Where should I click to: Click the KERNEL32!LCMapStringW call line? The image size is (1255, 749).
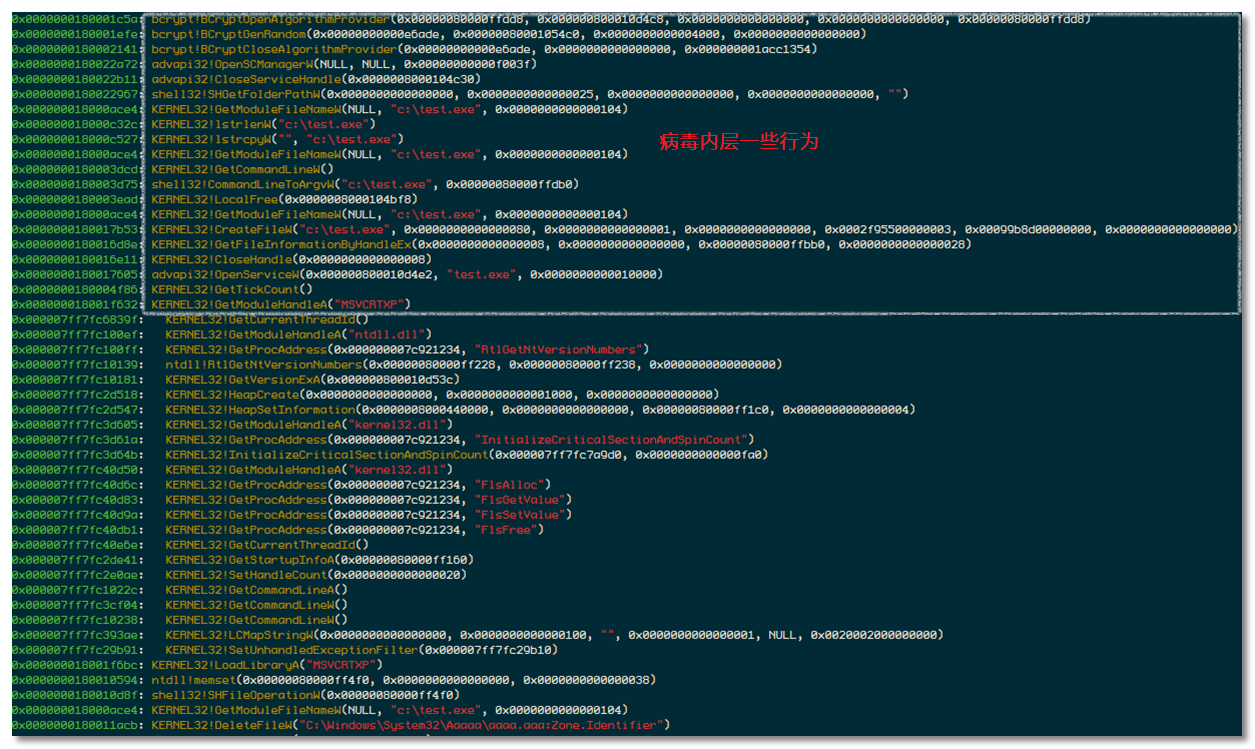pos(554,635)
